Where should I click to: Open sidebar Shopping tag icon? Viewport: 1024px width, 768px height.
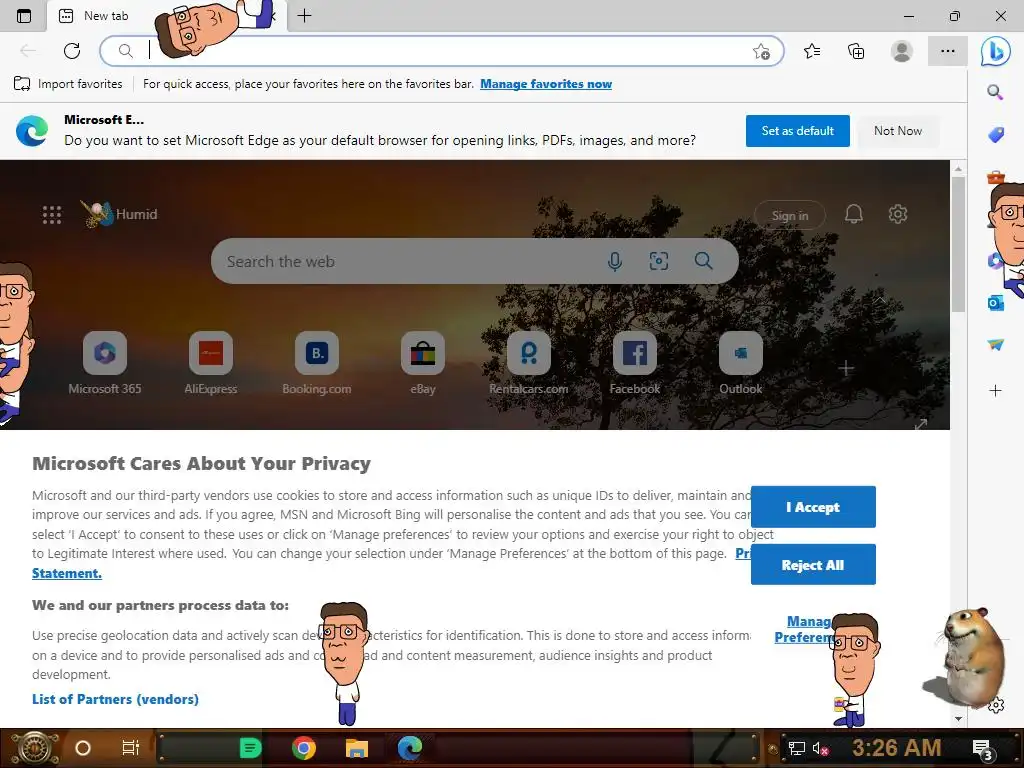pos(995,135)
